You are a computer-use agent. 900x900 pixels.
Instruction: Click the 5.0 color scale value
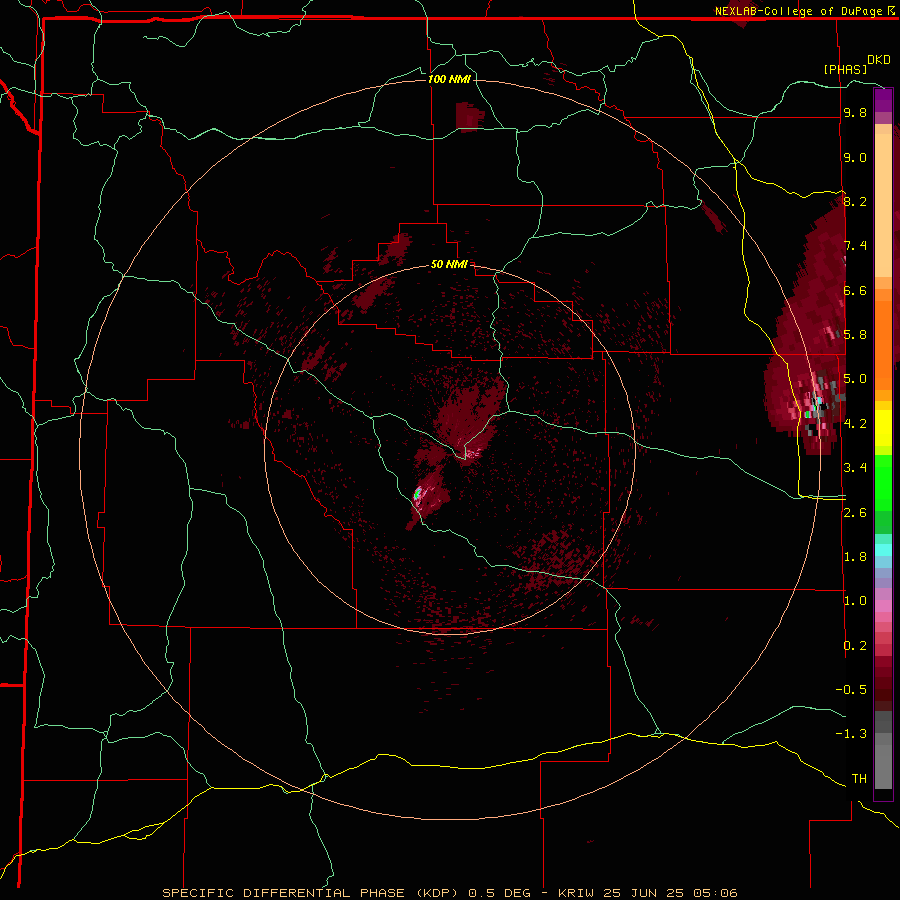tap(855, 379)
